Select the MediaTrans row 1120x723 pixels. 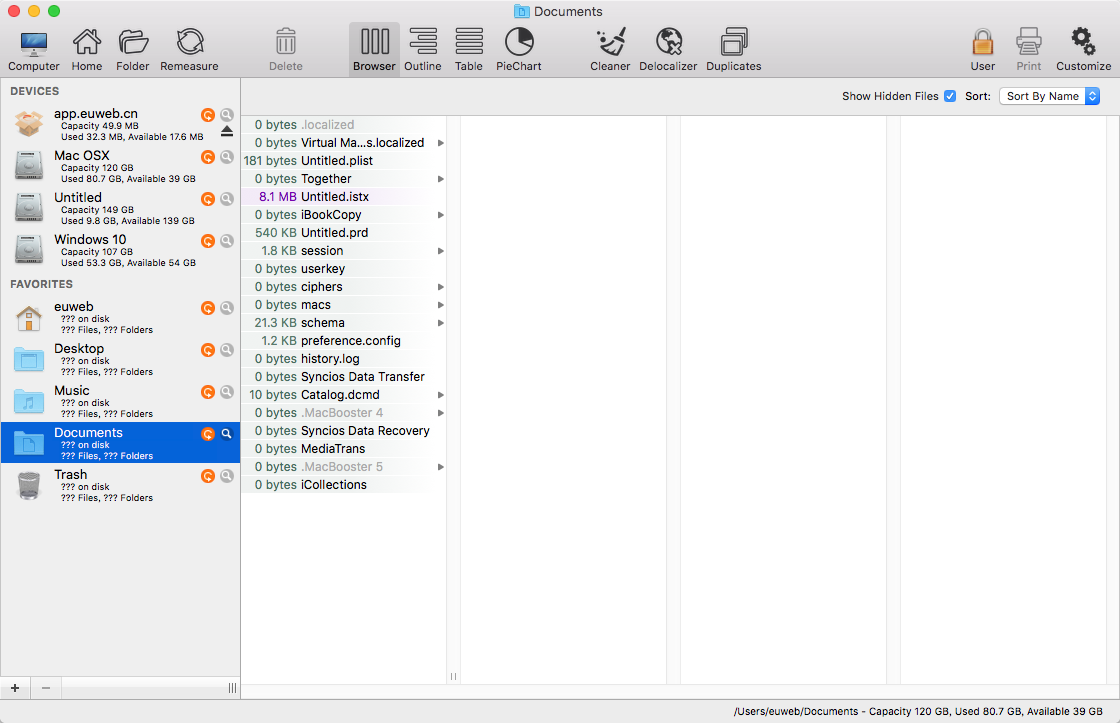click(x=344, y=449)
